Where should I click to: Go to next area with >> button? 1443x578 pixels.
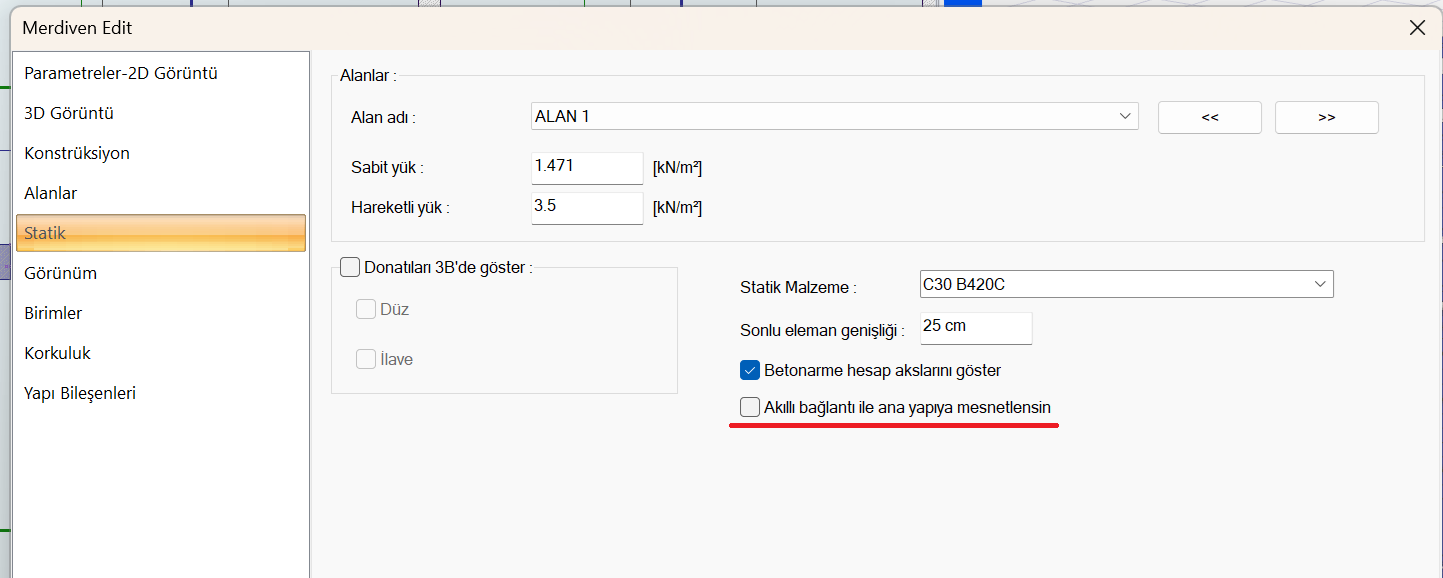pyautogui.click(x=1326, y=117)
